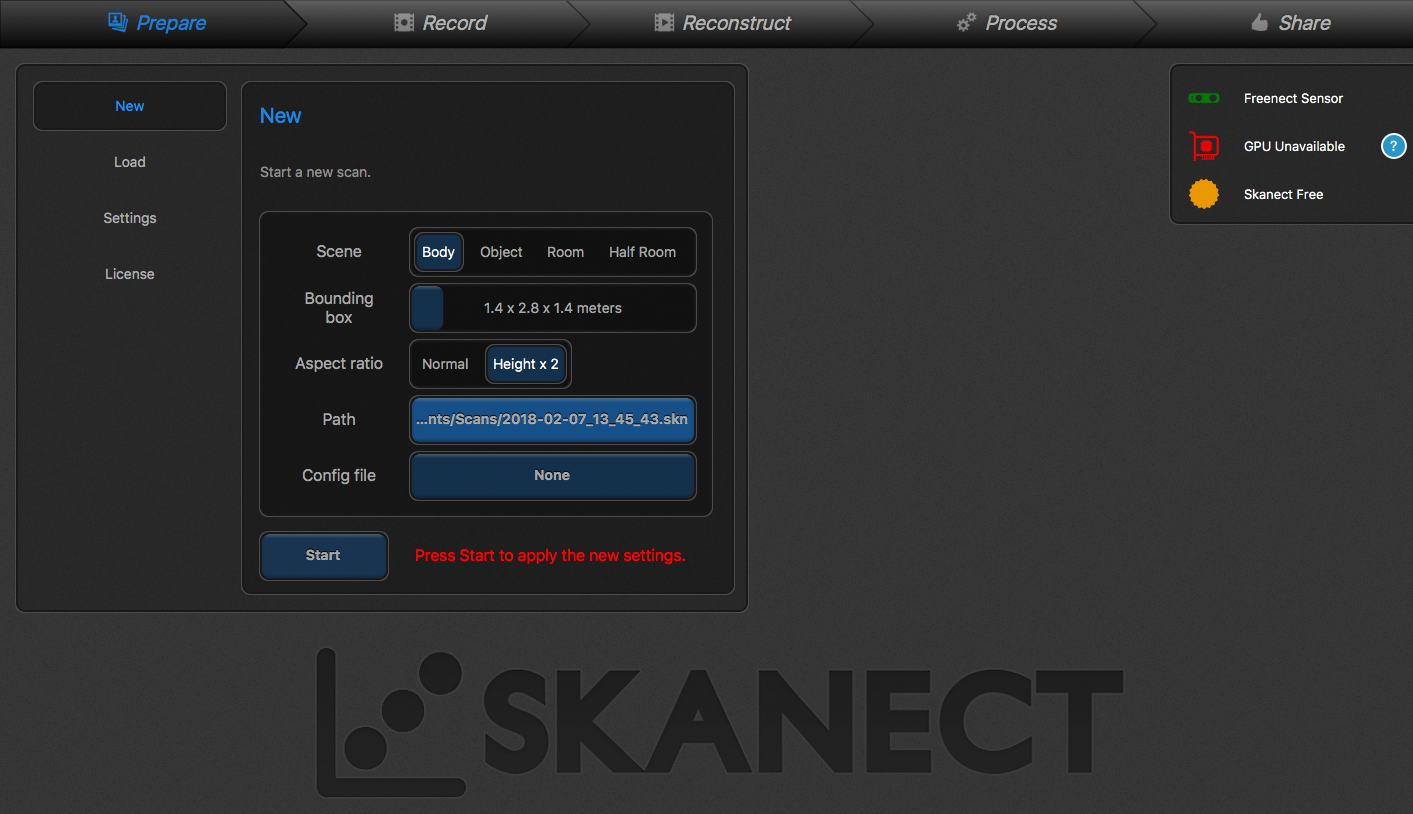This screenshot has width=1413, height=814.
Task: Click the red GPU Unavailable icon
Action: click(x=1204, y=146)
